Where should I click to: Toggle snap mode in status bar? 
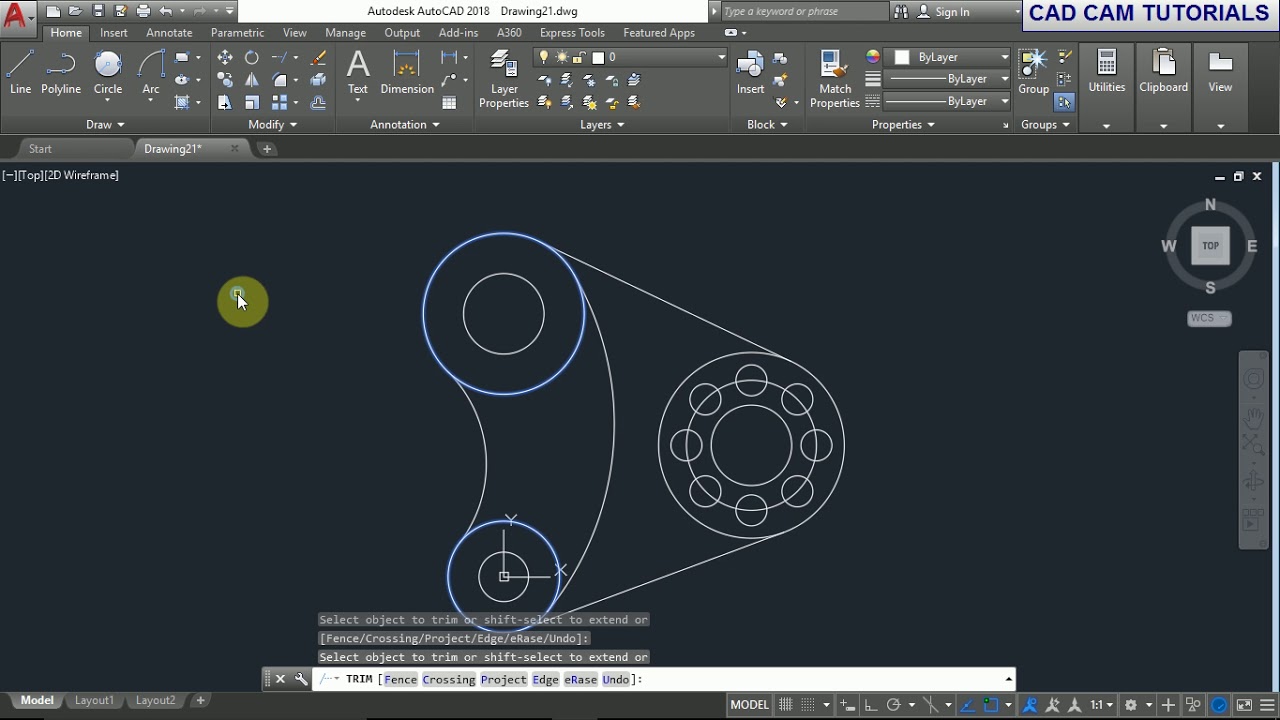pos(809,705)
